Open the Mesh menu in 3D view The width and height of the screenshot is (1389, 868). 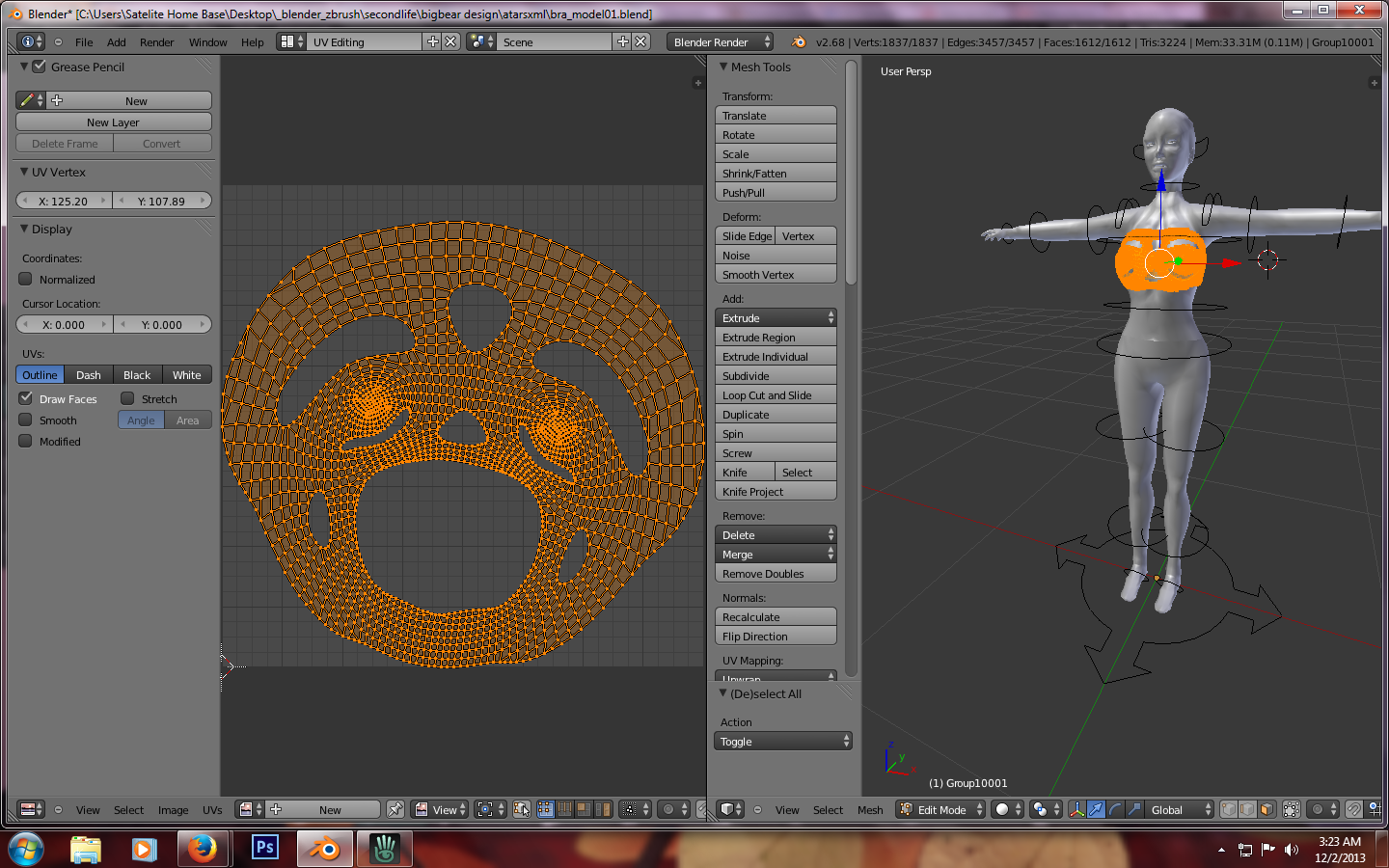(870, 809)
